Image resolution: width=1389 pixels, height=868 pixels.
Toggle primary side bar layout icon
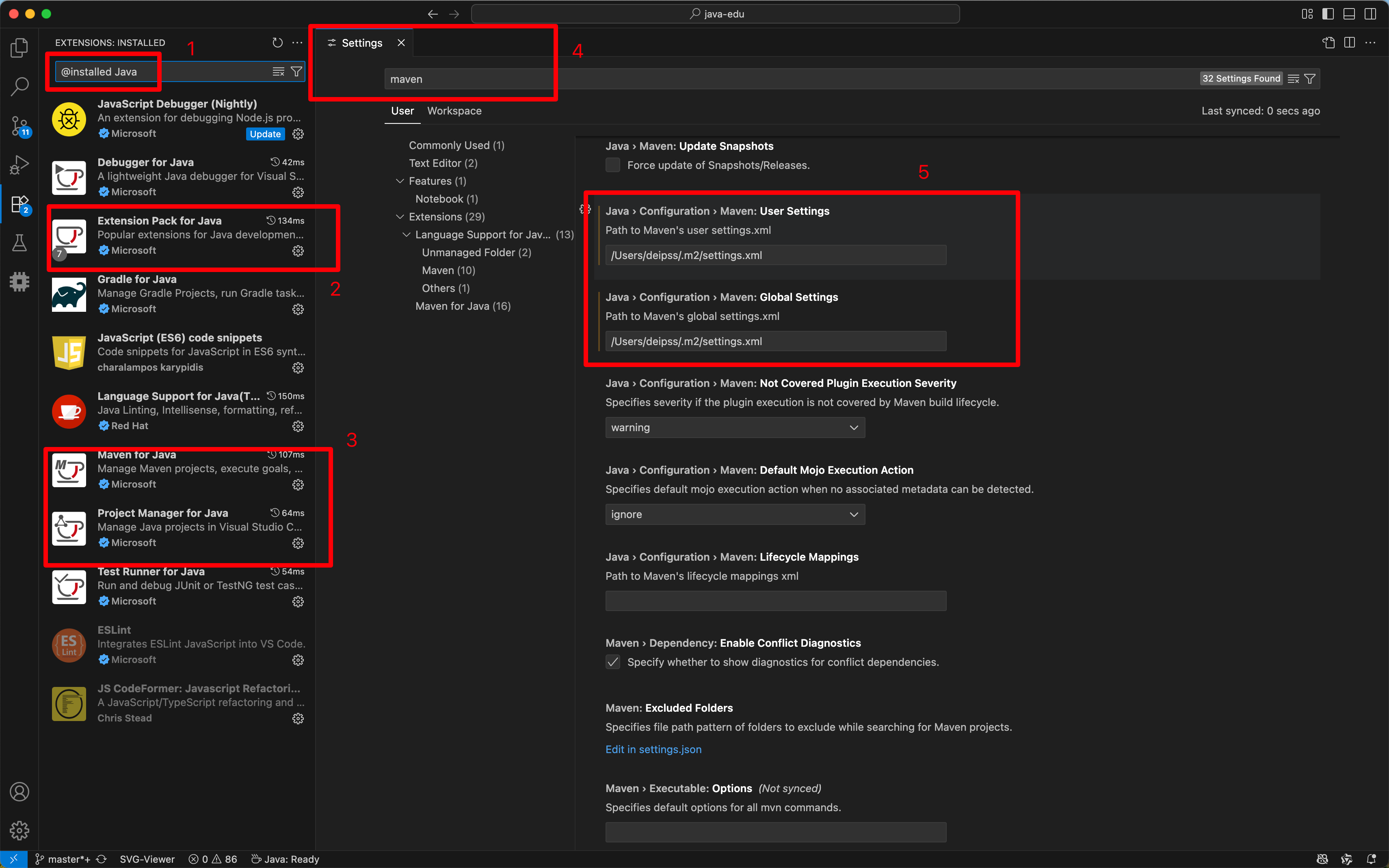pos(1328,14)
